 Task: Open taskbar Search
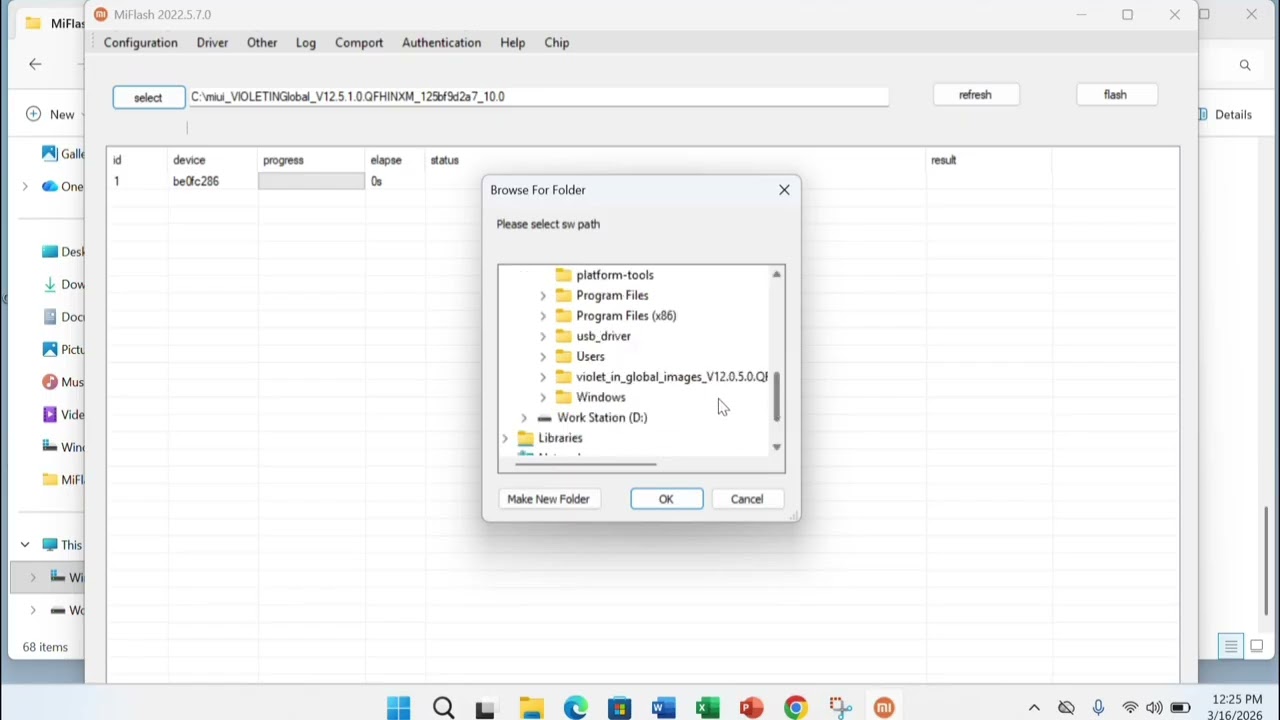(x=444, y=708)
